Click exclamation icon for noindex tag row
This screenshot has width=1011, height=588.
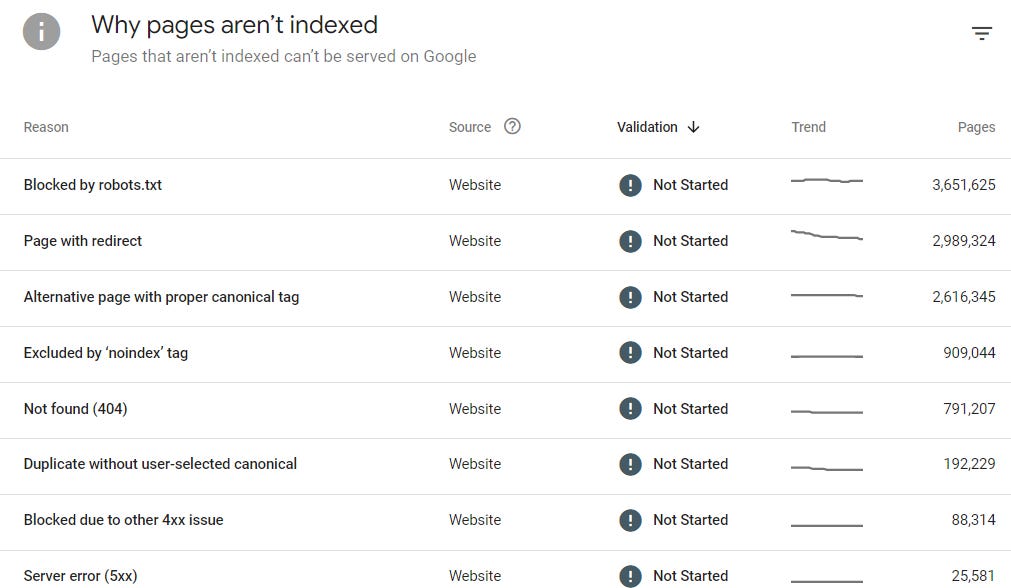630,353
